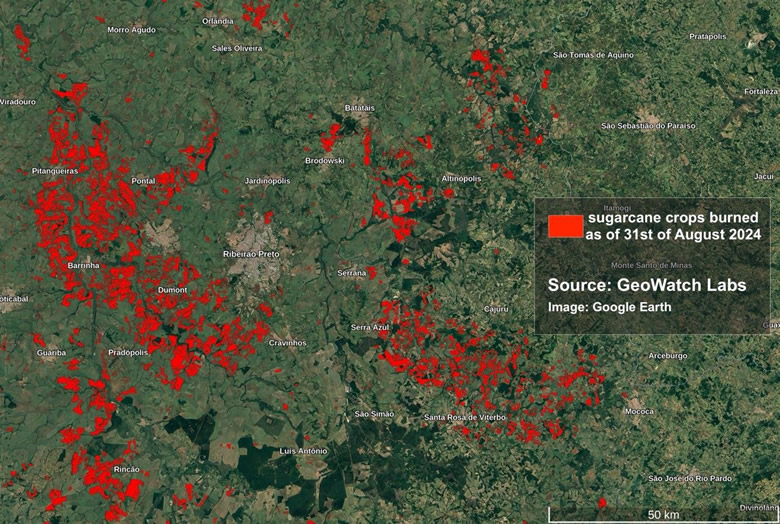Select the Luís Antônio label
This screenshot has height=524, width=780.
[x=303, y=451]
